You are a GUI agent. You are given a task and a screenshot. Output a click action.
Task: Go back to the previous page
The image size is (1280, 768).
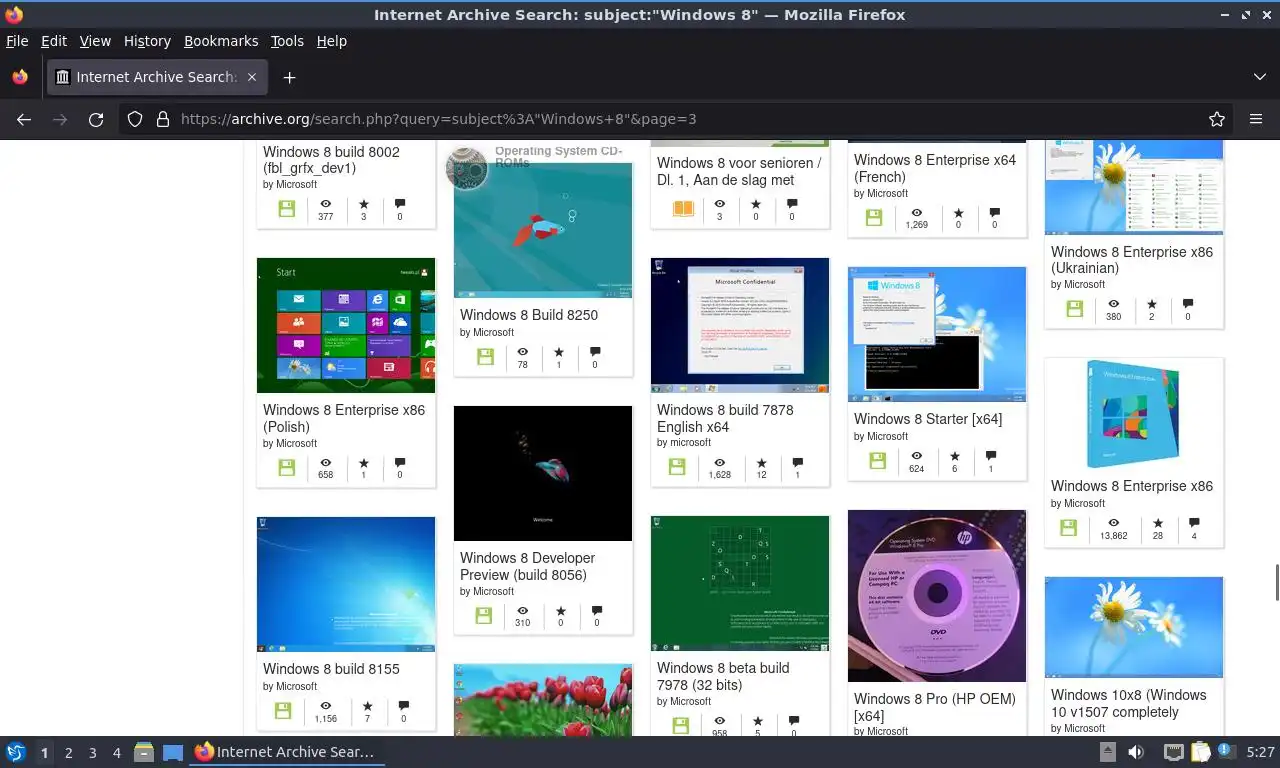tap(24, 119)
